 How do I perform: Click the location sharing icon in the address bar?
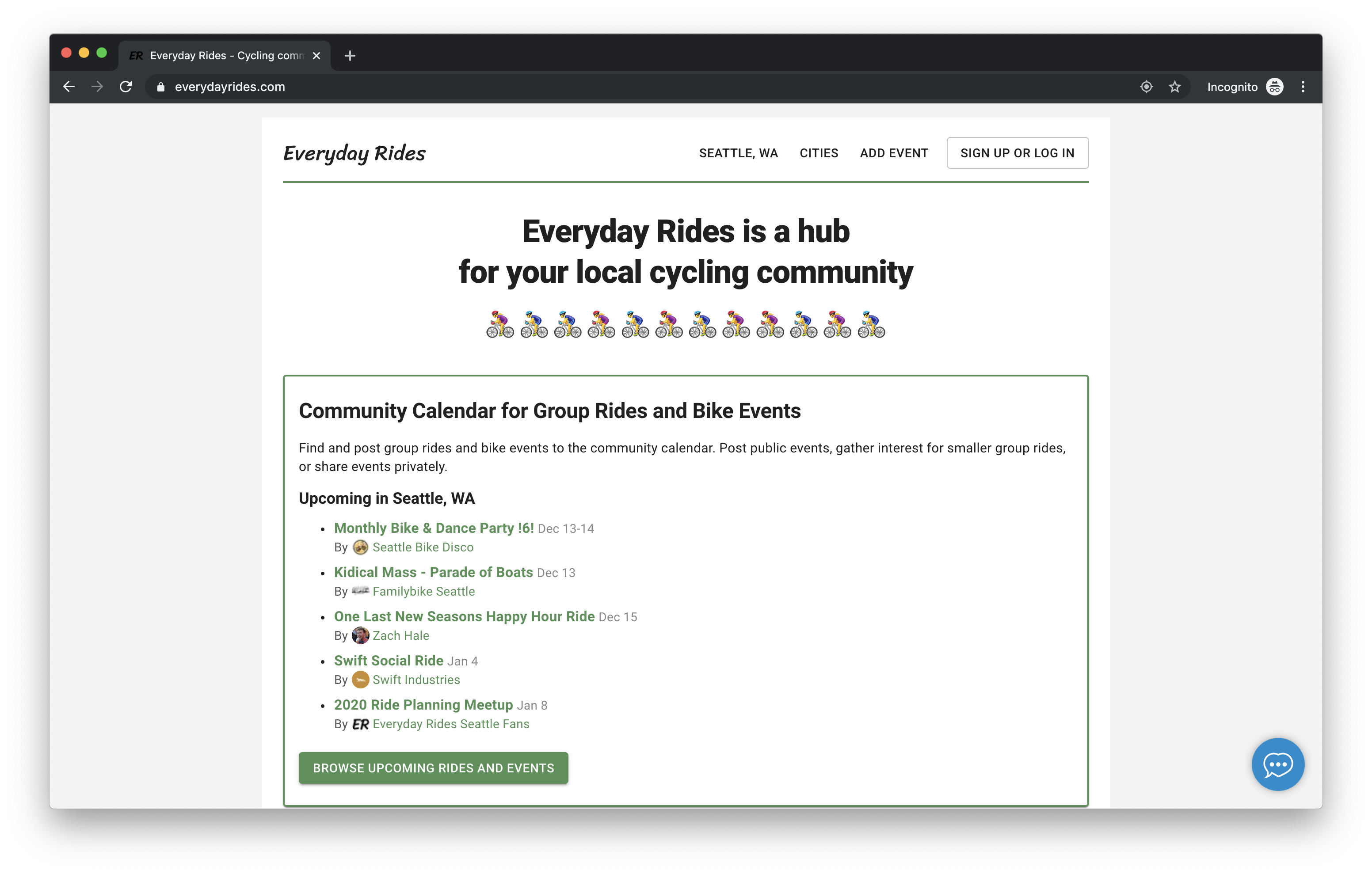[x=1147, y=87]
